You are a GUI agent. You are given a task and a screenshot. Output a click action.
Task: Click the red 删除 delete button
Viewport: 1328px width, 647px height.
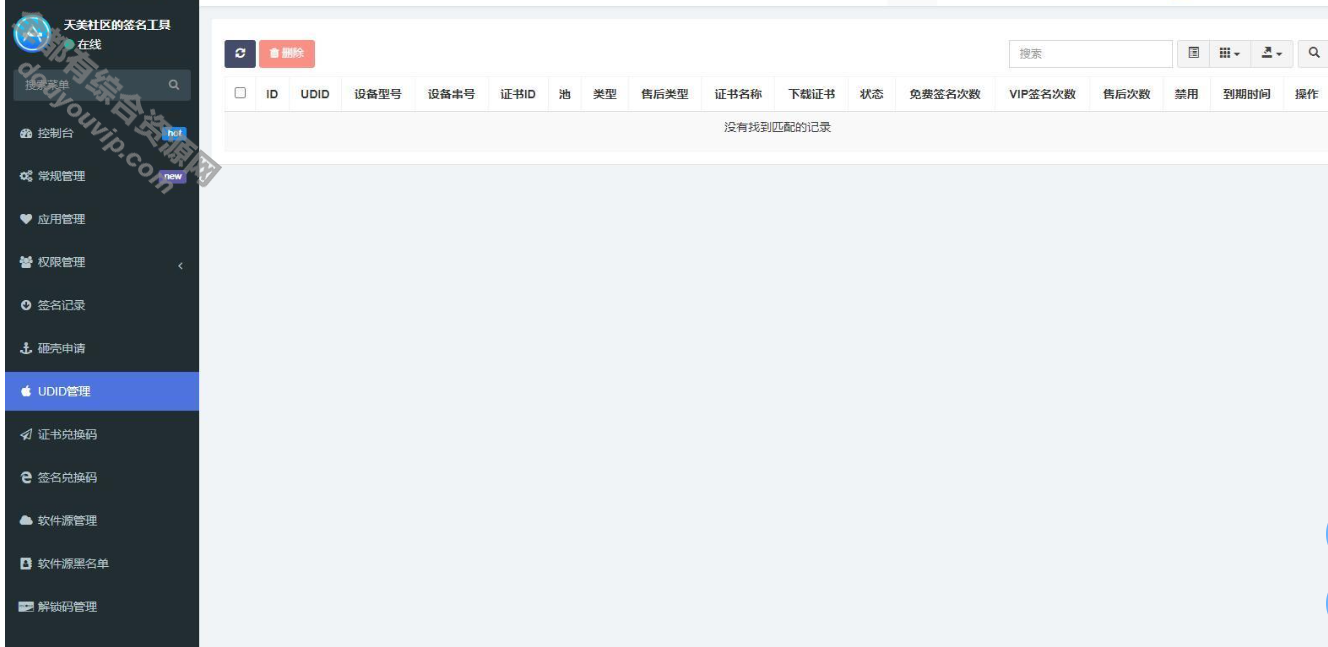(287, 54)
